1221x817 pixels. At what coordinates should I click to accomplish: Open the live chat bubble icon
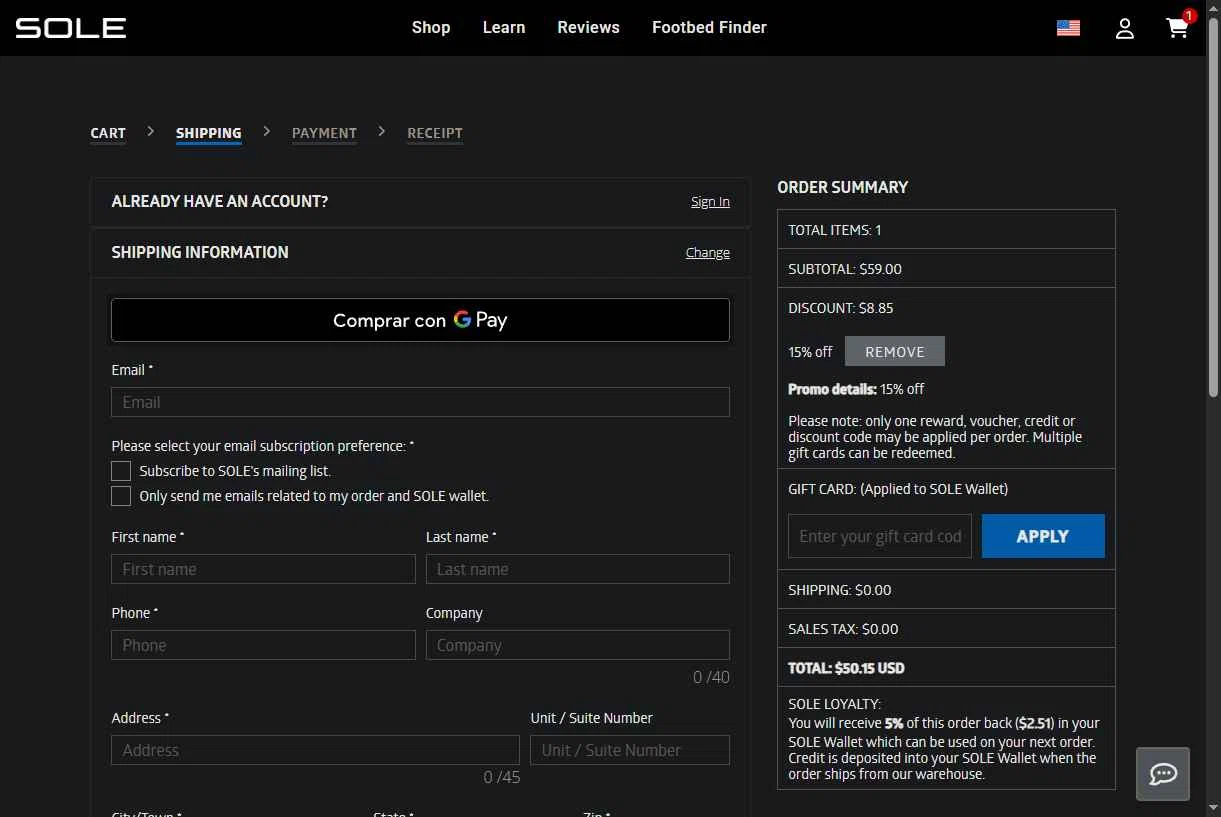pyautogui.click(x=1163, y=774)
